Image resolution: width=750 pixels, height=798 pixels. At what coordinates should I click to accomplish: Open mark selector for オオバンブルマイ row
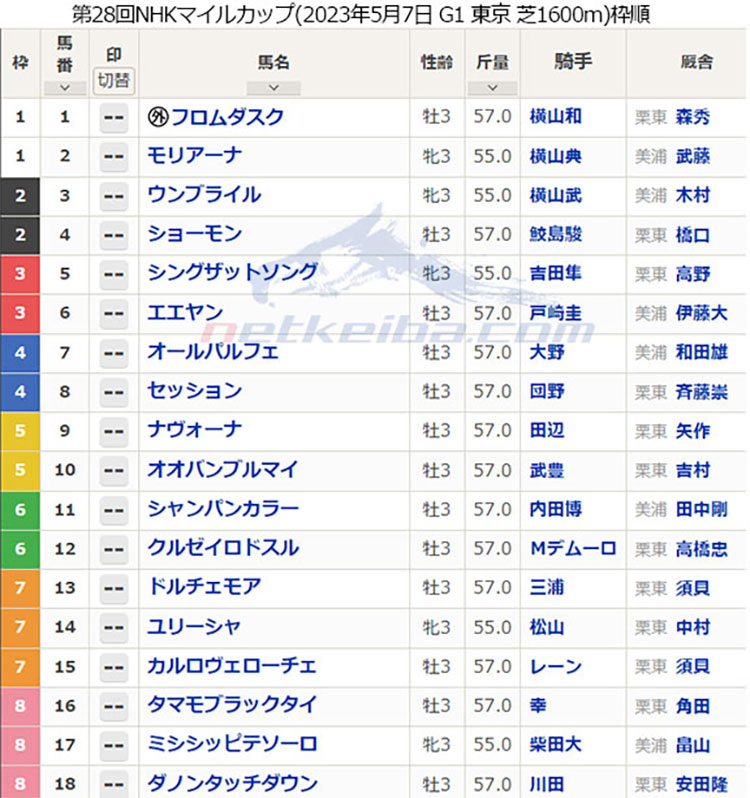113,470
